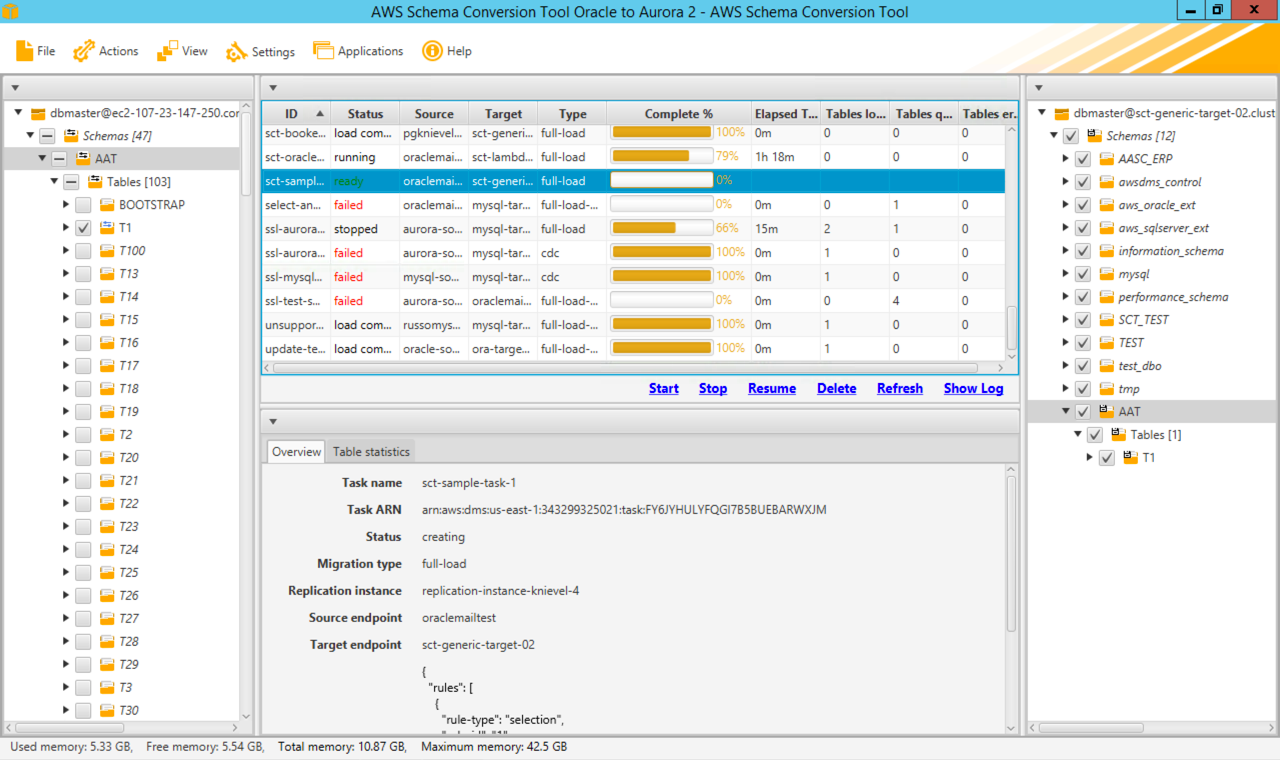This screenshot has width=1280, height=760.
Task: Click the mysql schema icon
Action: click(x=1107, y=274)
